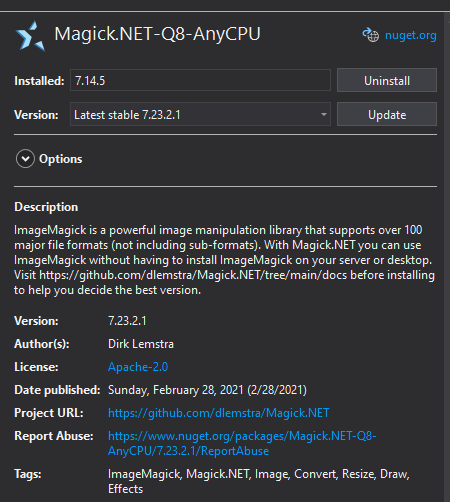Screen dimensions: 450x502
Task: Visit the GitHub project URL link
Action: click(219, 413)
